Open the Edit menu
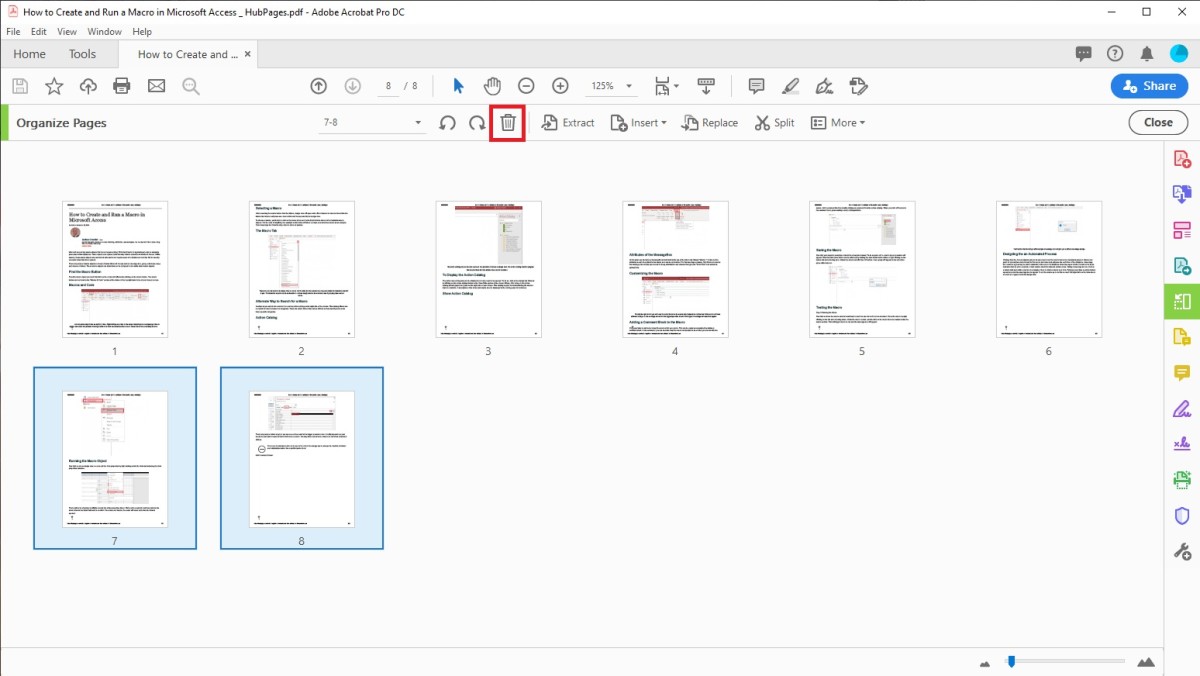 (x=38, y=31)
